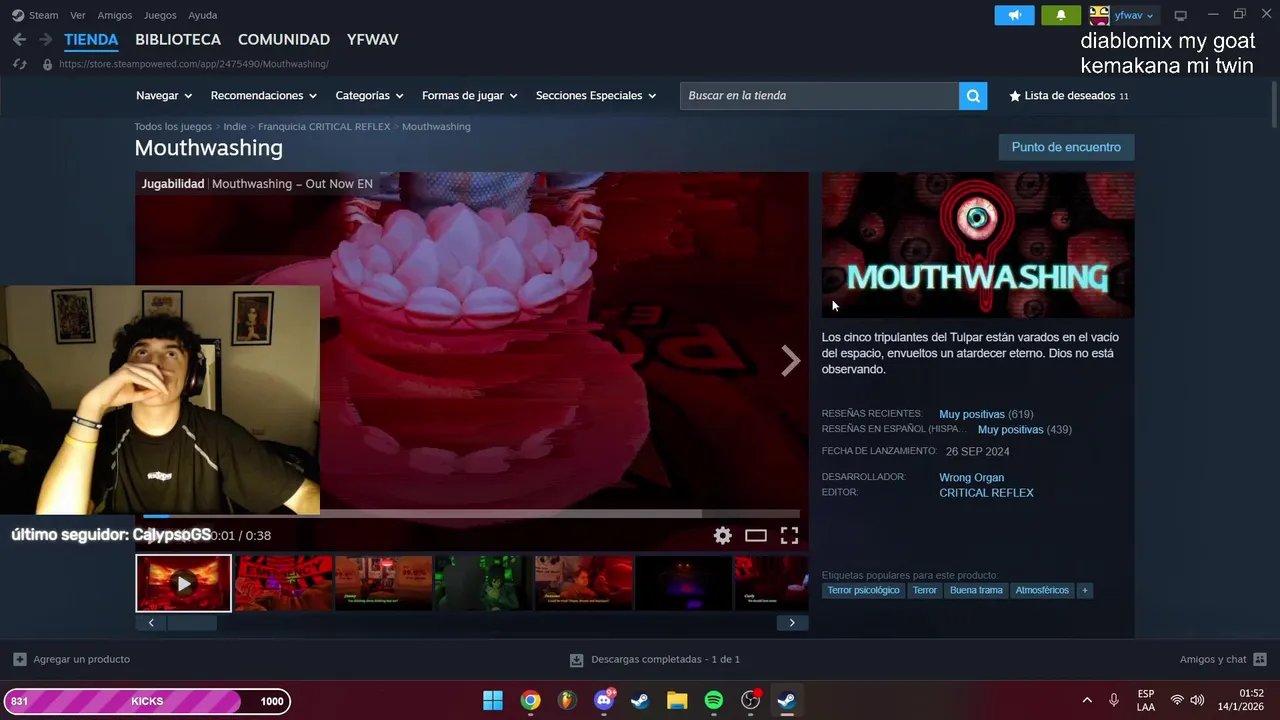Focus the Buscar en la tienda field

click(x=819, y=96)
